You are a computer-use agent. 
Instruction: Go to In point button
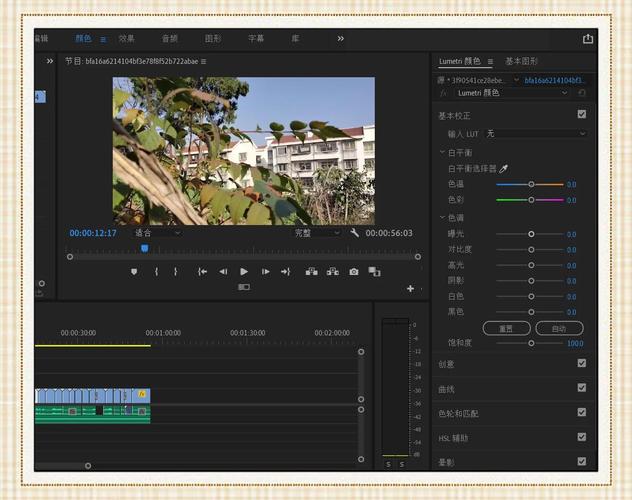[x=202, y=272]
